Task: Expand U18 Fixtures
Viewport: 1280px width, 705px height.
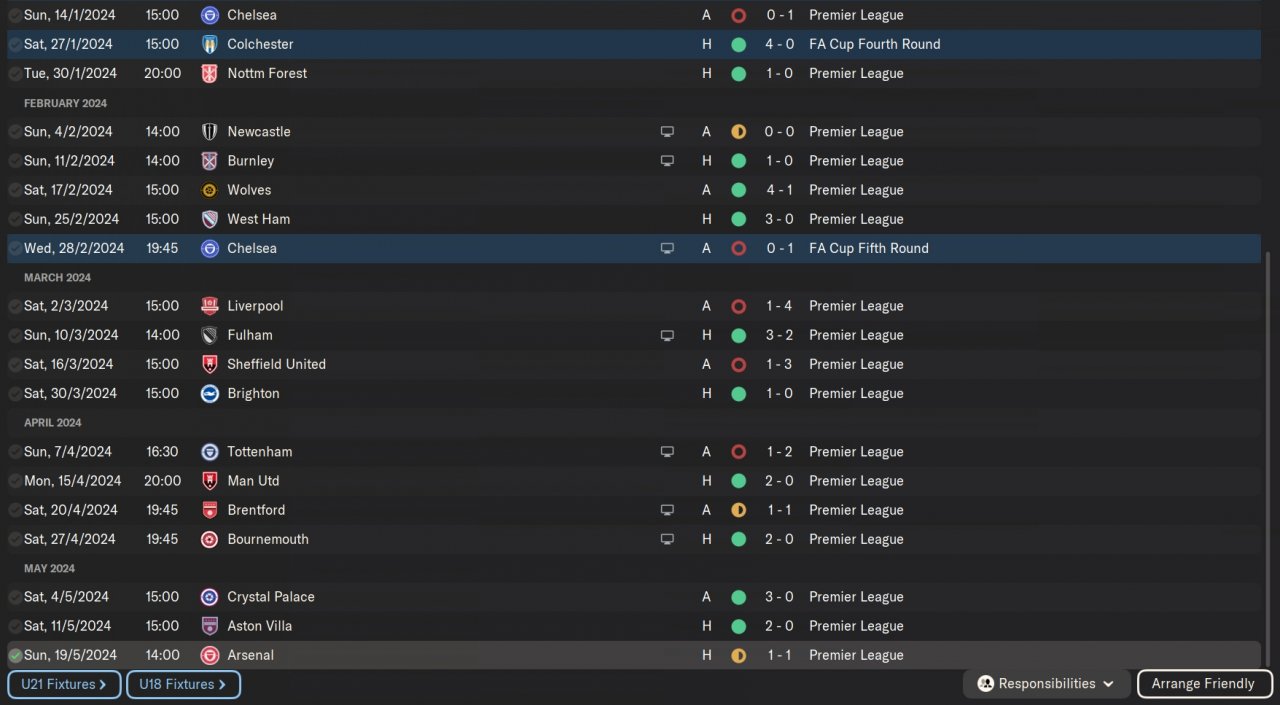Action: point(183,684)
